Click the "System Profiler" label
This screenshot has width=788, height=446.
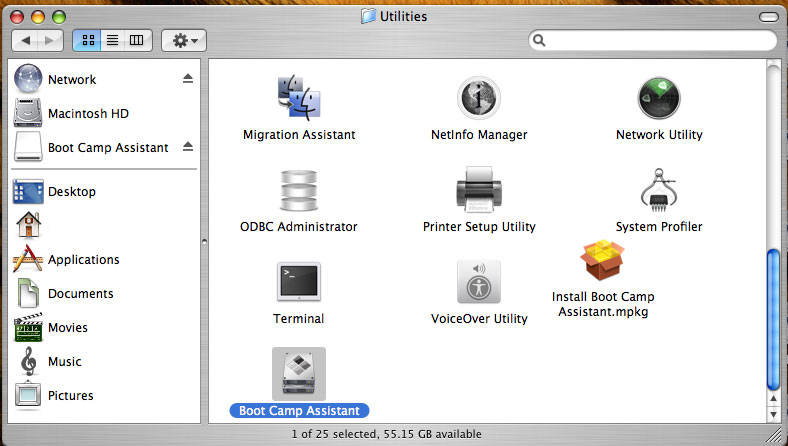pos(659,227)
